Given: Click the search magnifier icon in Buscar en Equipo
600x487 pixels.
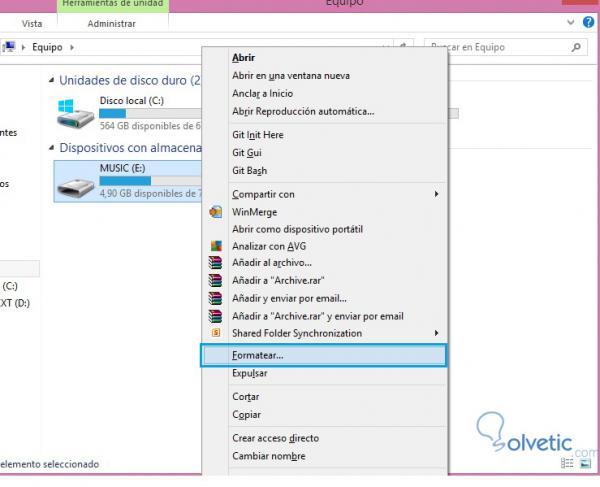Looking at the screenshot, I should pos(576,47).
